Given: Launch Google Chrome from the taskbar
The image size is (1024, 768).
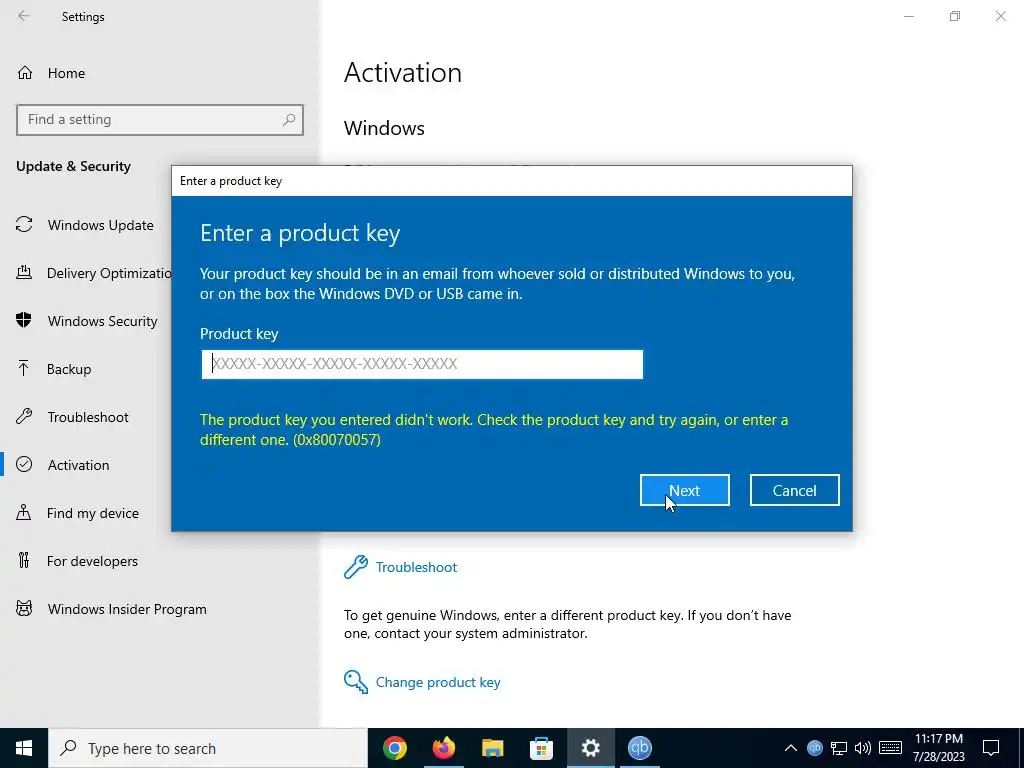Looking at the screenshot, I should (395, 748).
